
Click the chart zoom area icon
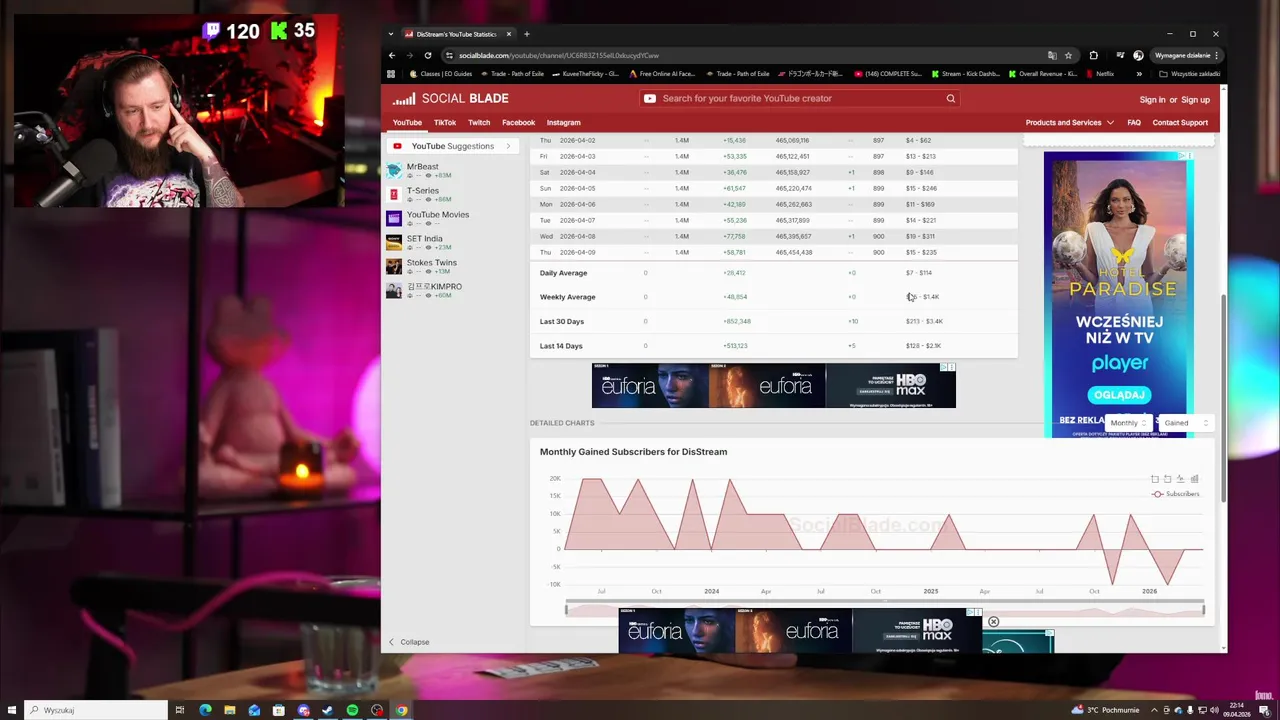1155,479
